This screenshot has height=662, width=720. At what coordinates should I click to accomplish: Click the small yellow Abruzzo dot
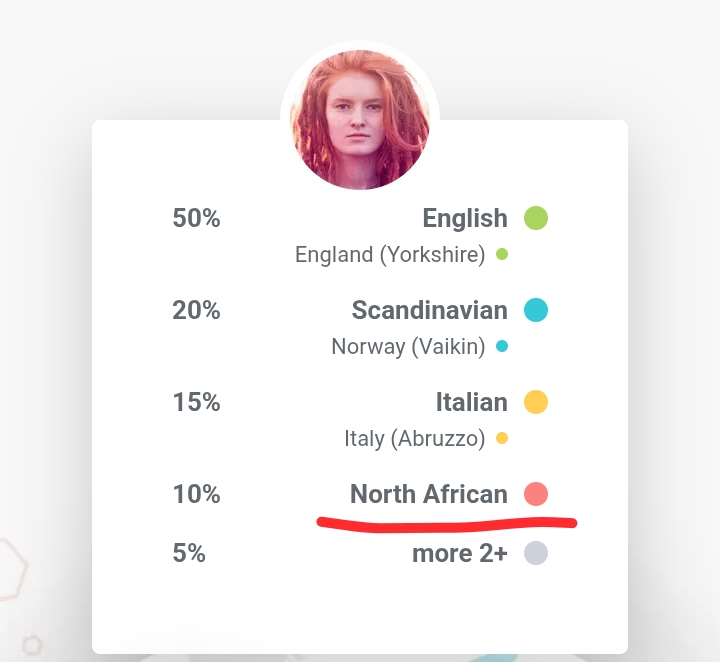(502, 438)
